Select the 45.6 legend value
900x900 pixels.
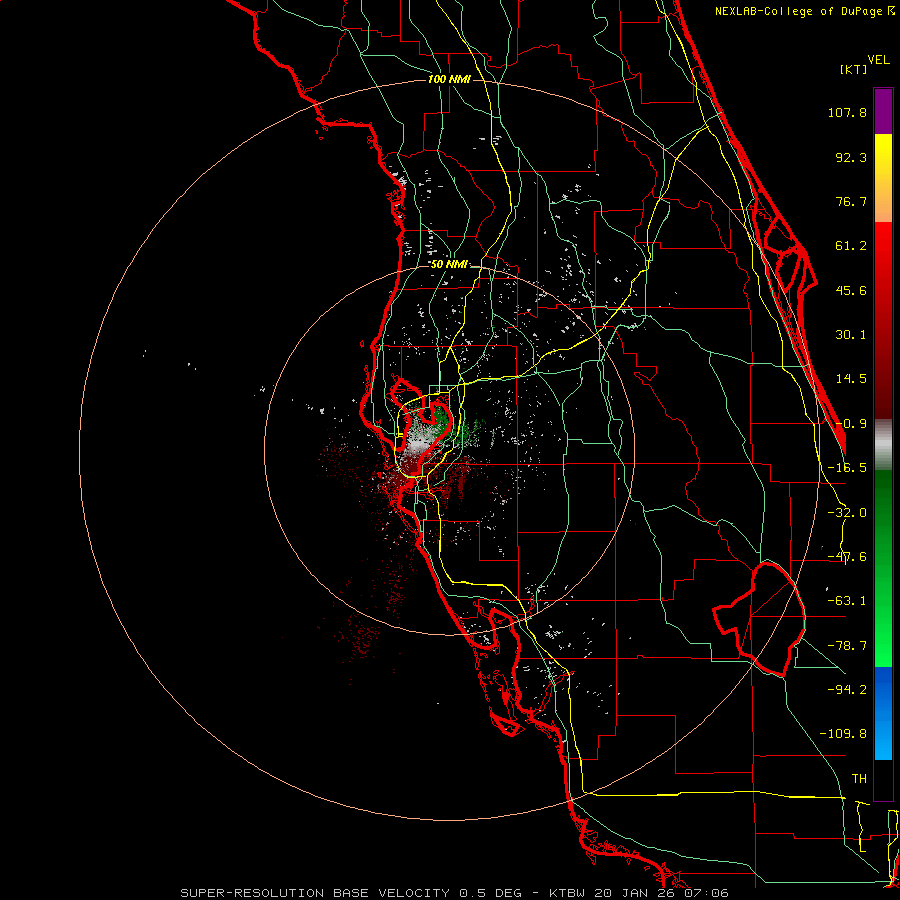[x=851, y=290]
